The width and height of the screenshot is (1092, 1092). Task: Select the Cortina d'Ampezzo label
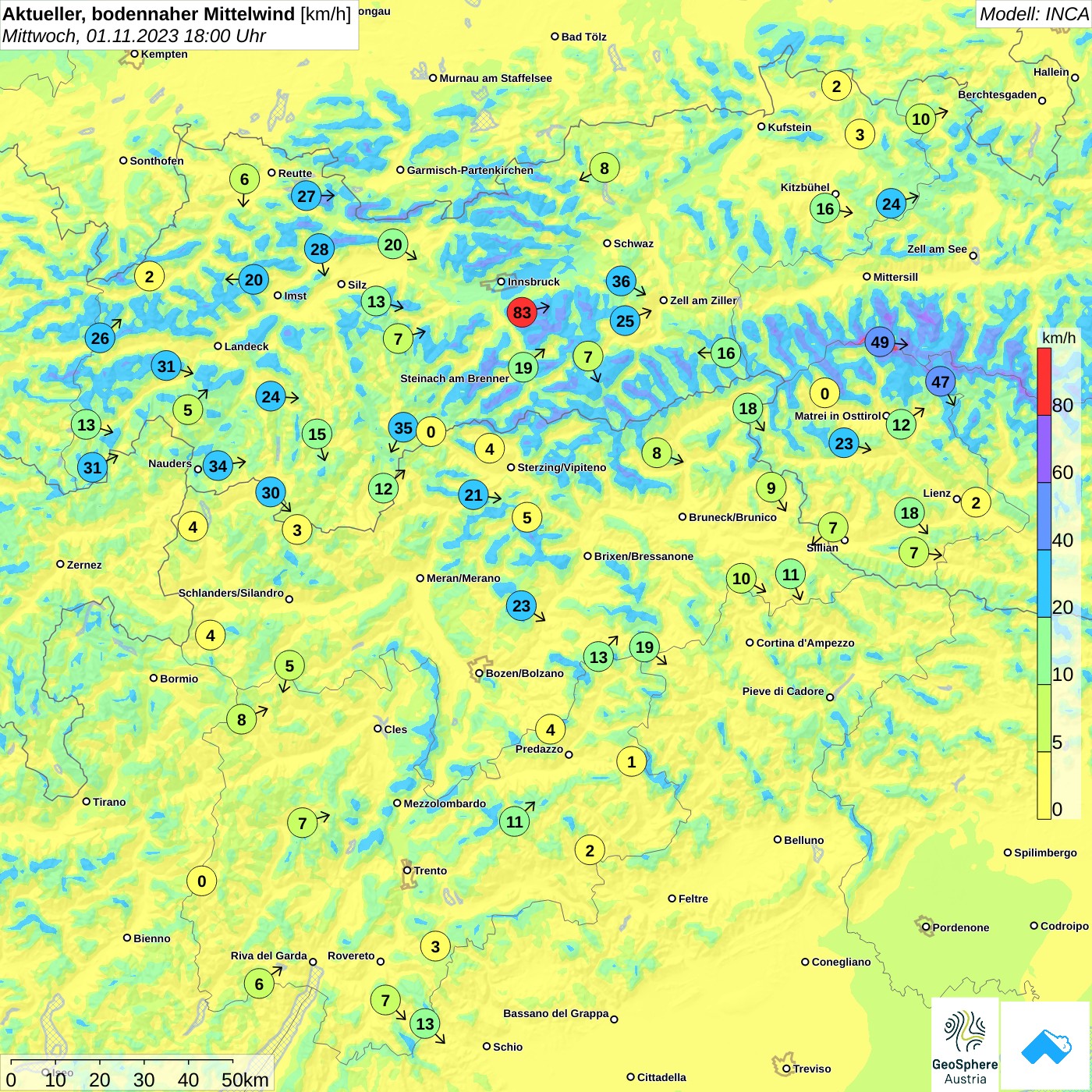(x=805, y=643)
